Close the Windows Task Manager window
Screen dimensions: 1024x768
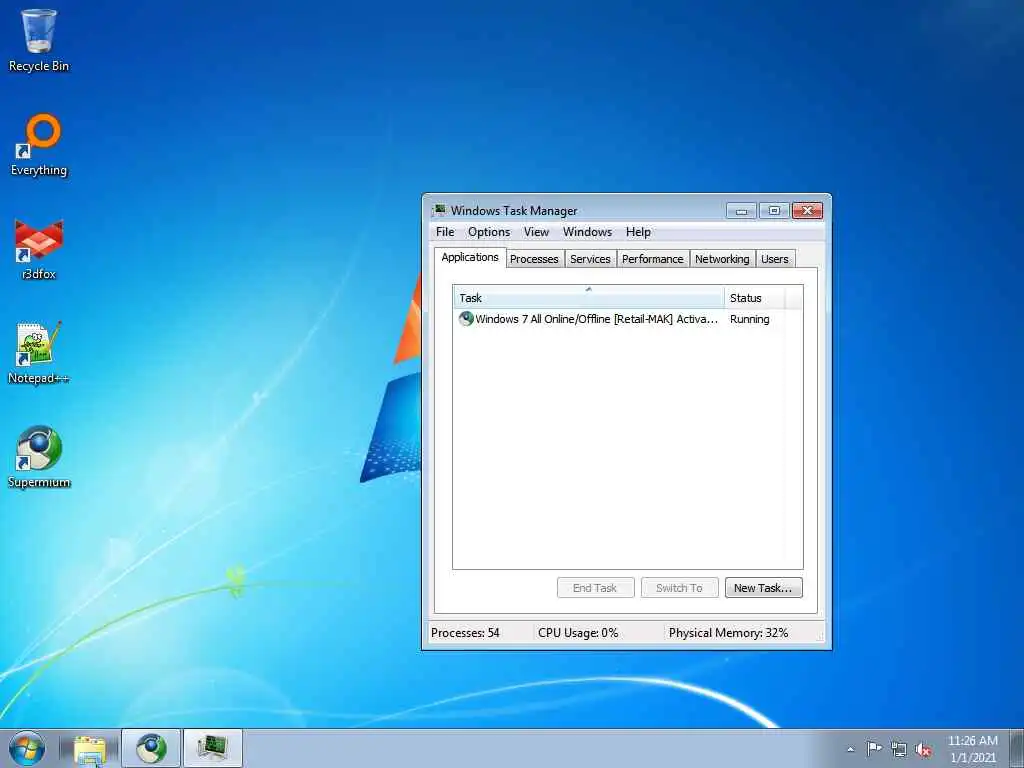point(807,210)
